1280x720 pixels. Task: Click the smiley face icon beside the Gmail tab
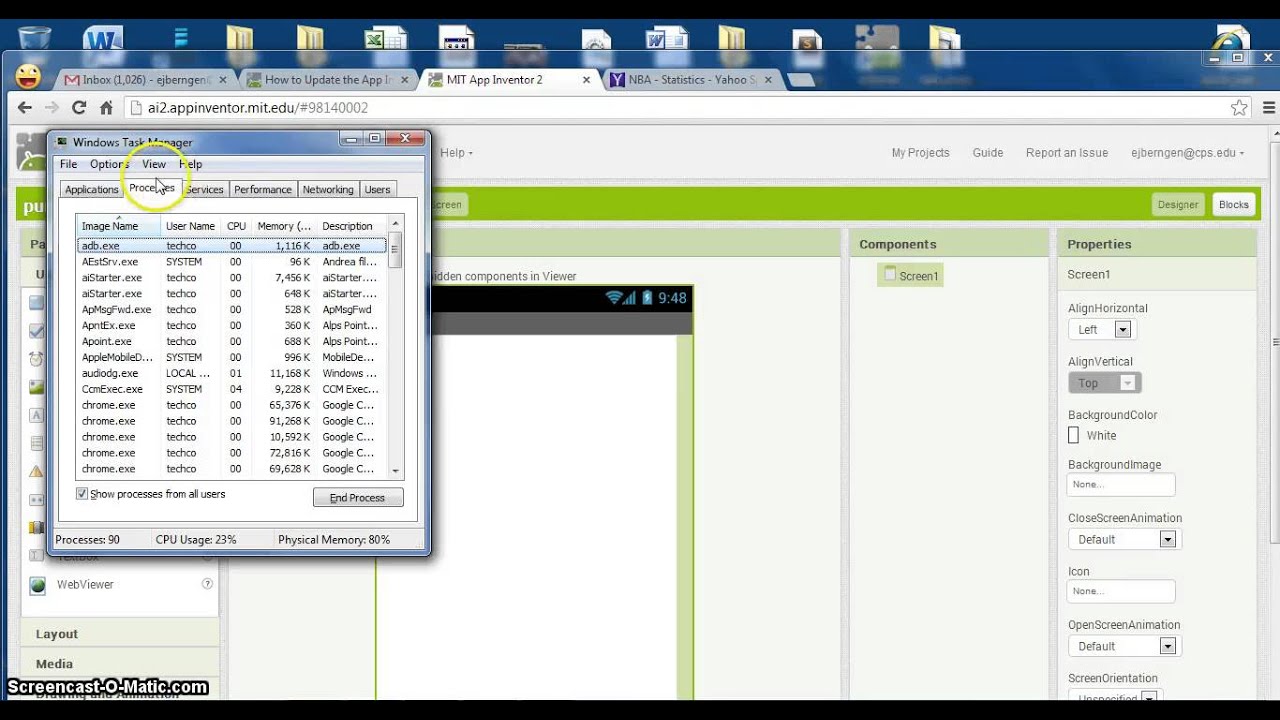29,76
